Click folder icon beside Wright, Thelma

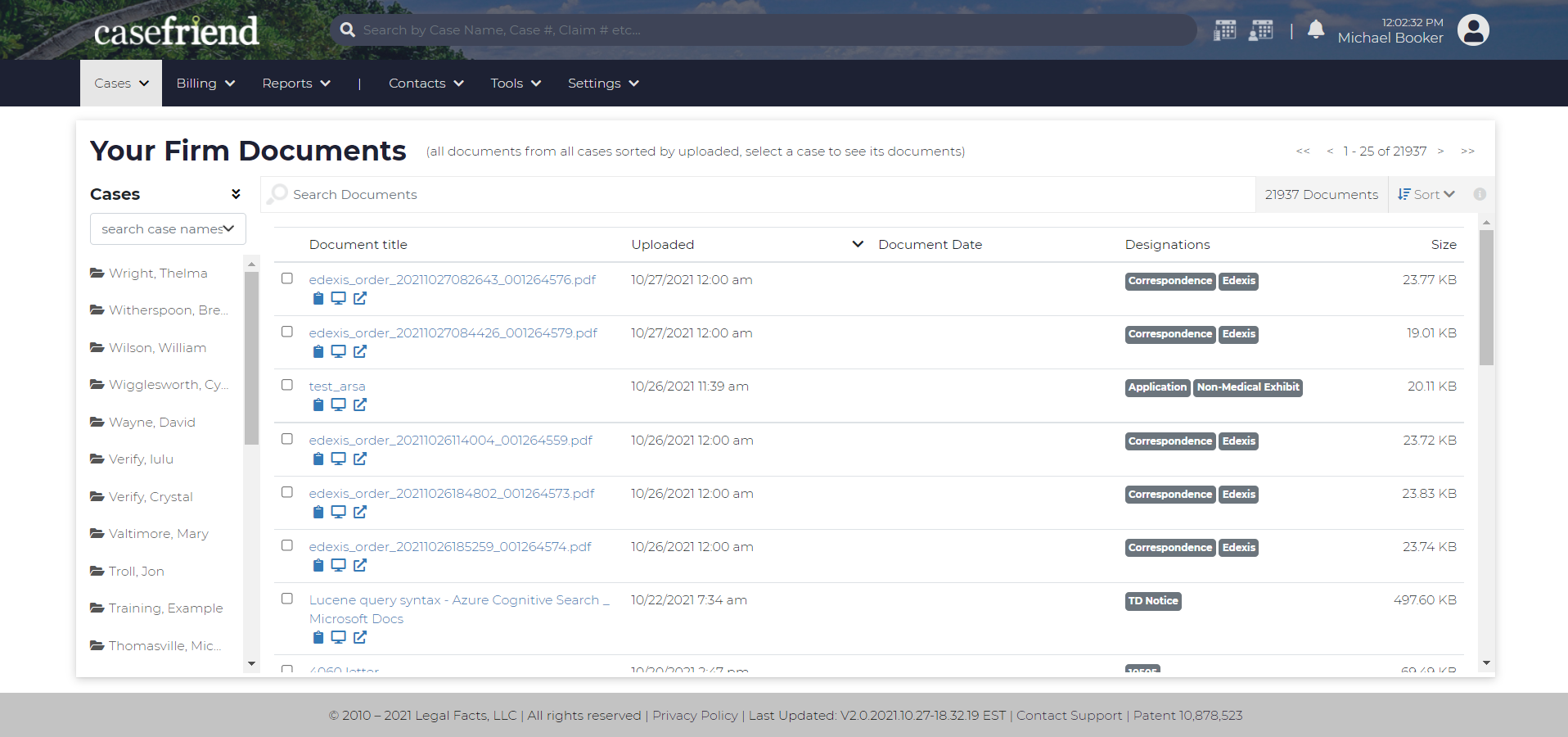pyautogui.click(x=97, y=273)
